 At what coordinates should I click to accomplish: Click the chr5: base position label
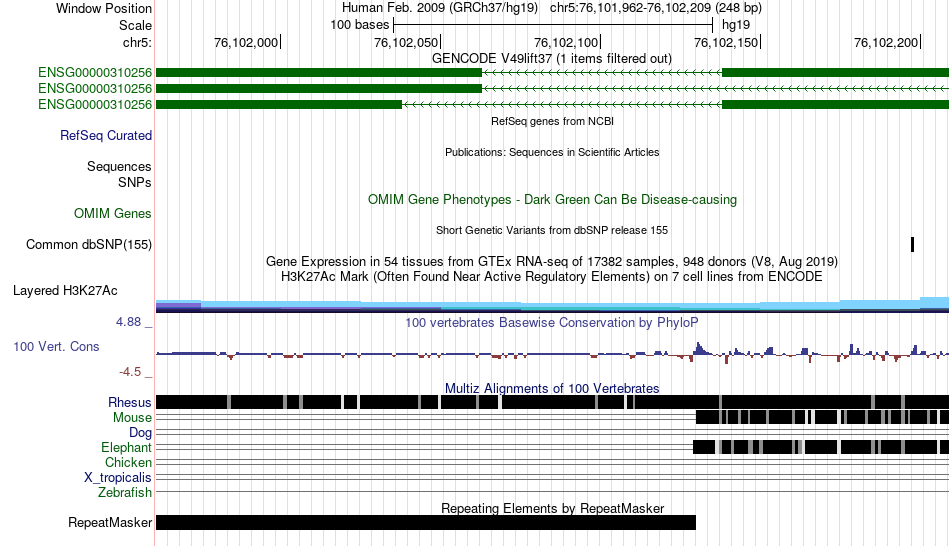(x=137, y=42)
